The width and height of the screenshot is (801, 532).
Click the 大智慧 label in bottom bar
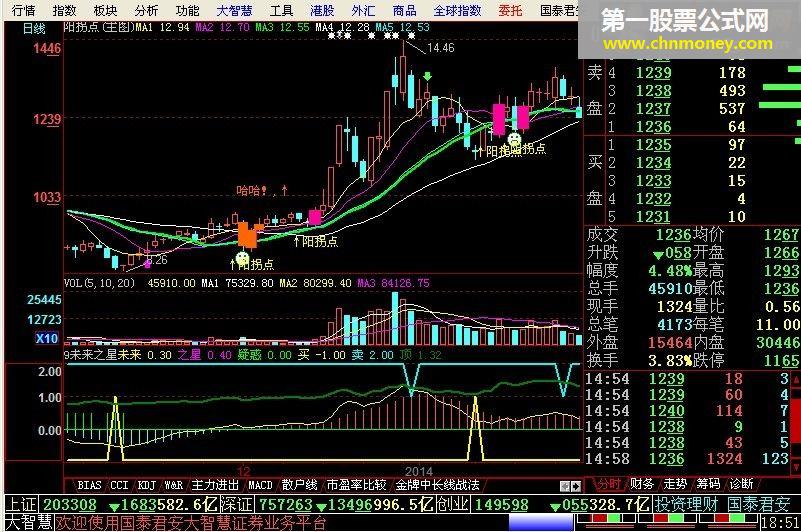click(x=29, y=523)
